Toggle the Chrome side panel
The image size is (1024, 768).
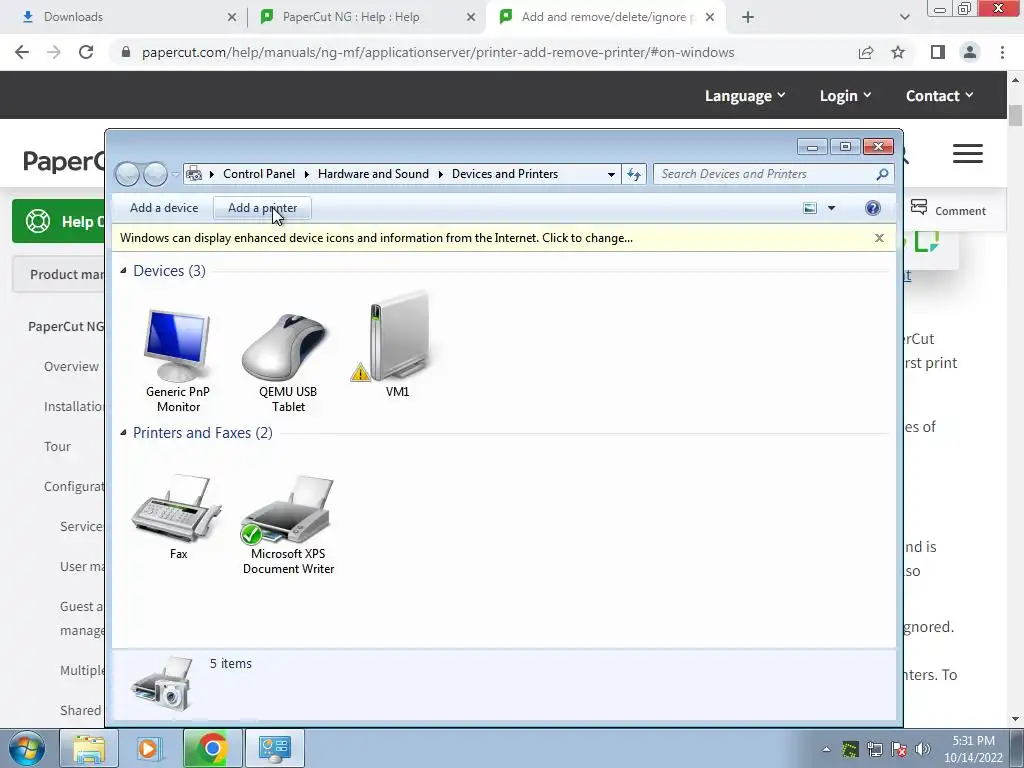pyautogui.click(x=938, y=52)
